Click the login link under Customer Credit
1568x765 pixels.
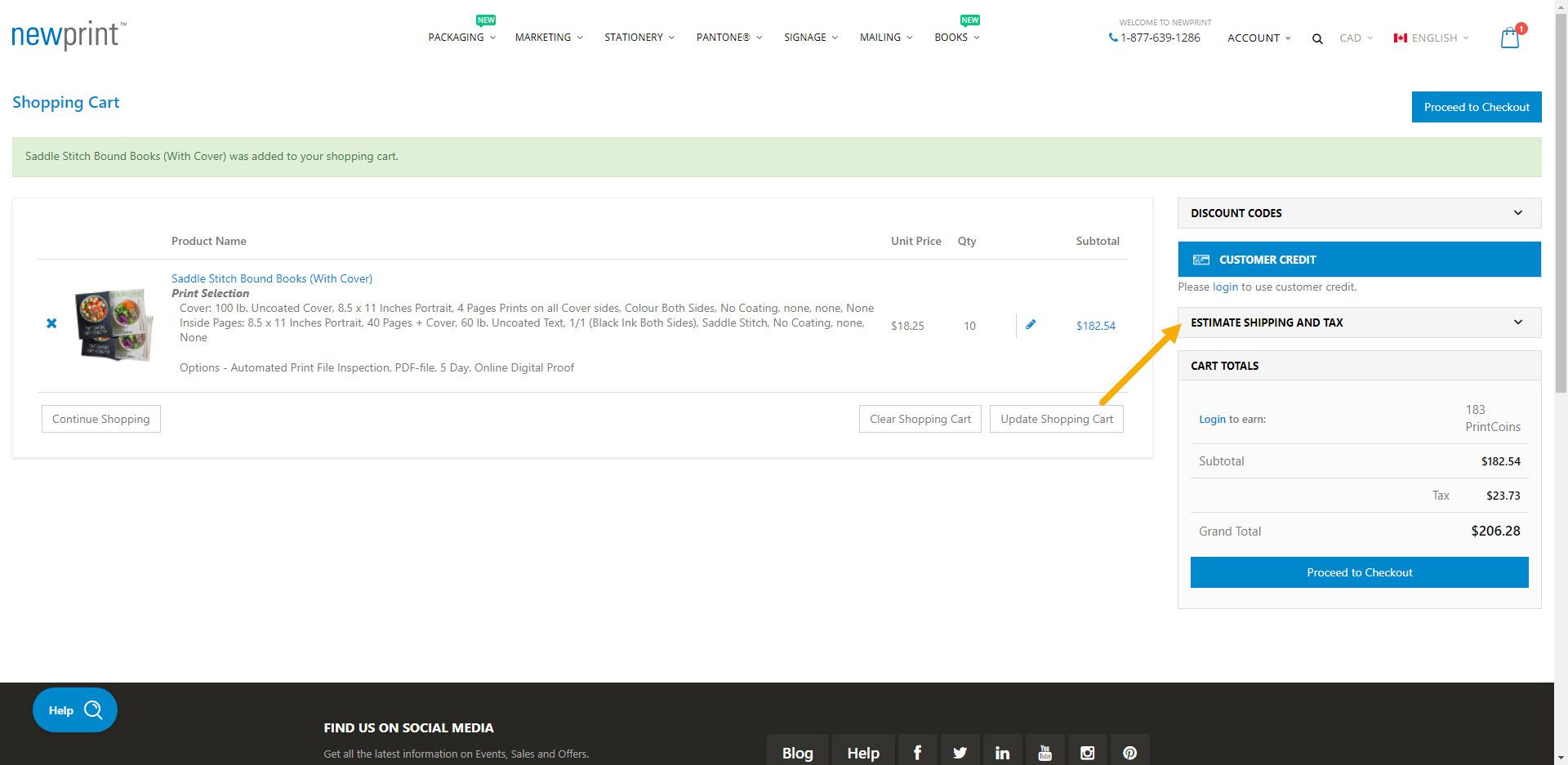[x=1224, y=287]
